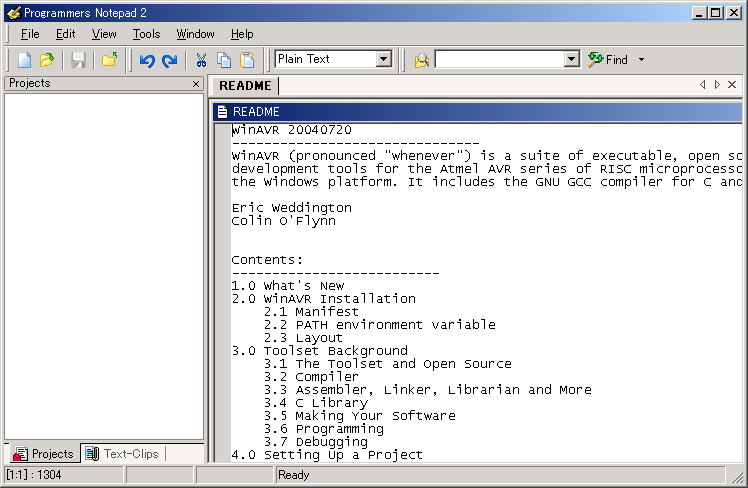
Task: Click the "Contents:" heading line
Action: [267, 260]
